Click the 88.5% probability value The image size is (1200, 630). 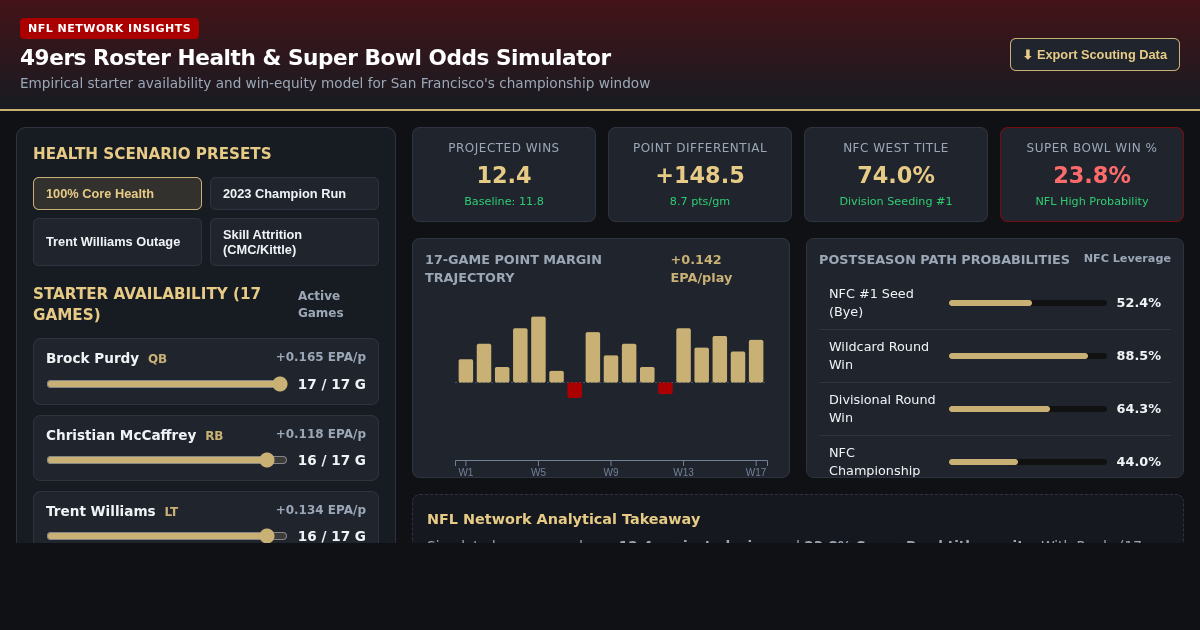pos(1139,356)
